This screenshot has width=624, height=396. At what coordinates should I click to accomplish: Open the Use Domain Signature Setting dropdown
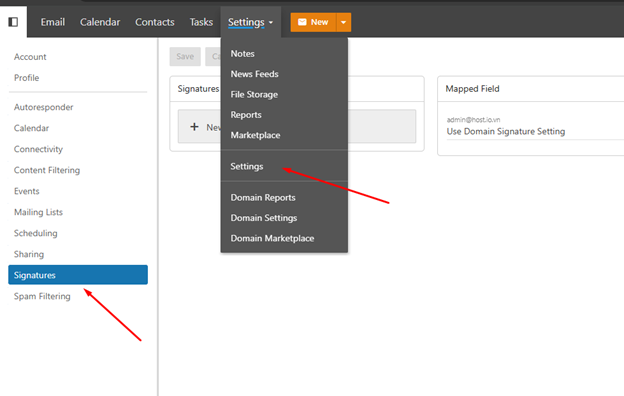pos(535,131)
